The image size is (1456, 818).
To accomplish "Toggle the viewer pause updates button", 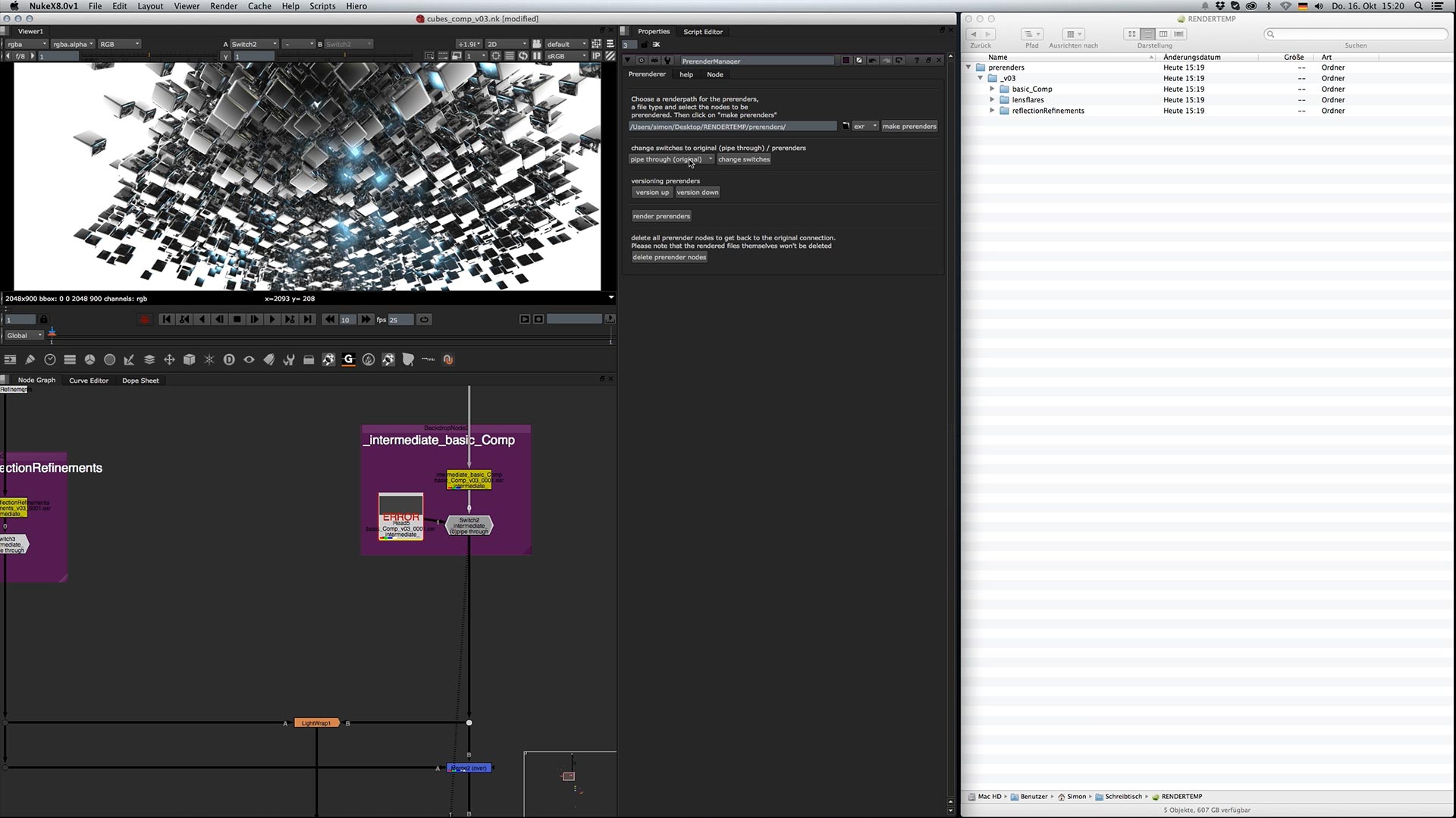I will [x=537, y=56].
